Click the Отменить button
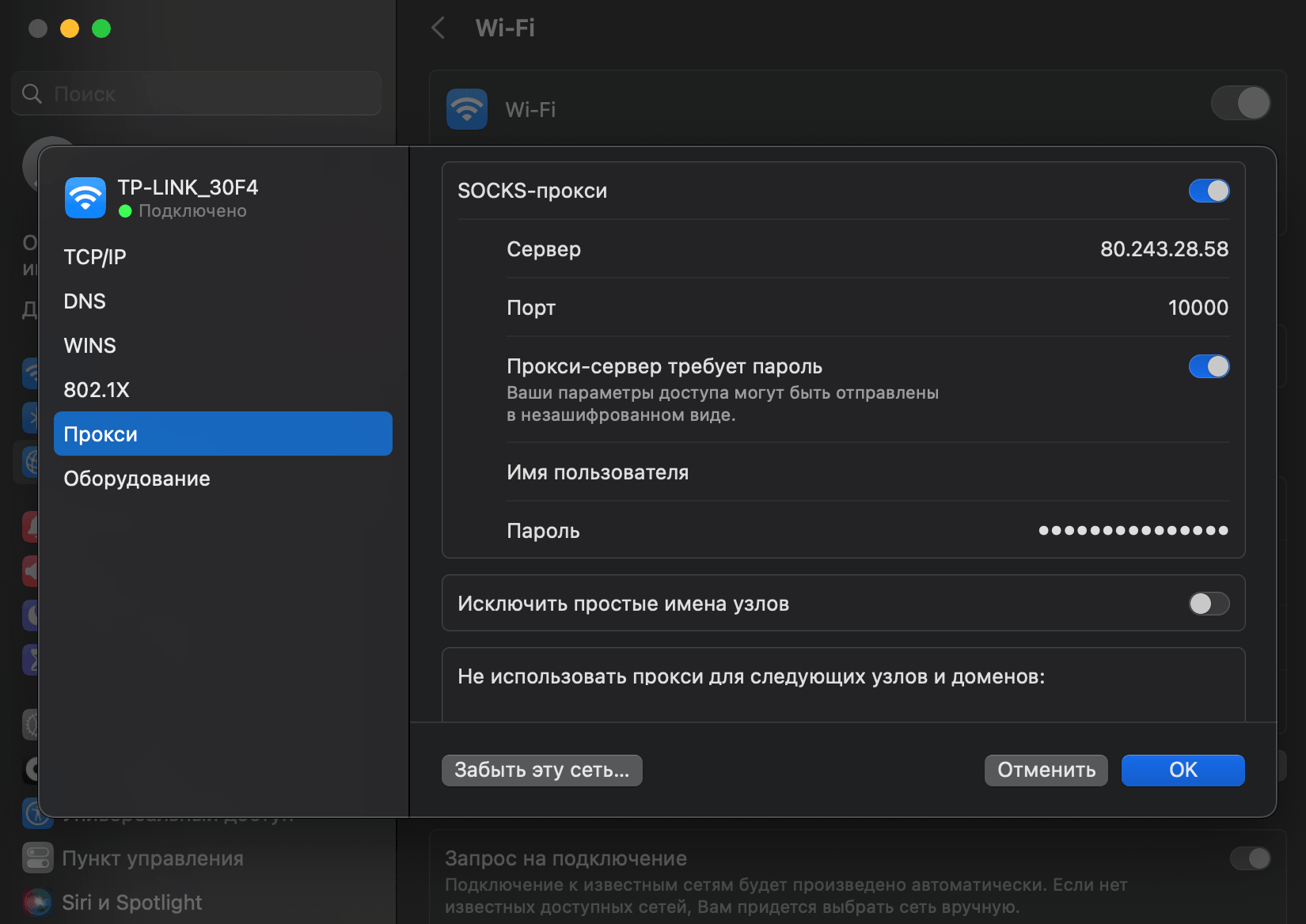Viewport: 1306px width, 924px height. click(x=1046, y=770)
